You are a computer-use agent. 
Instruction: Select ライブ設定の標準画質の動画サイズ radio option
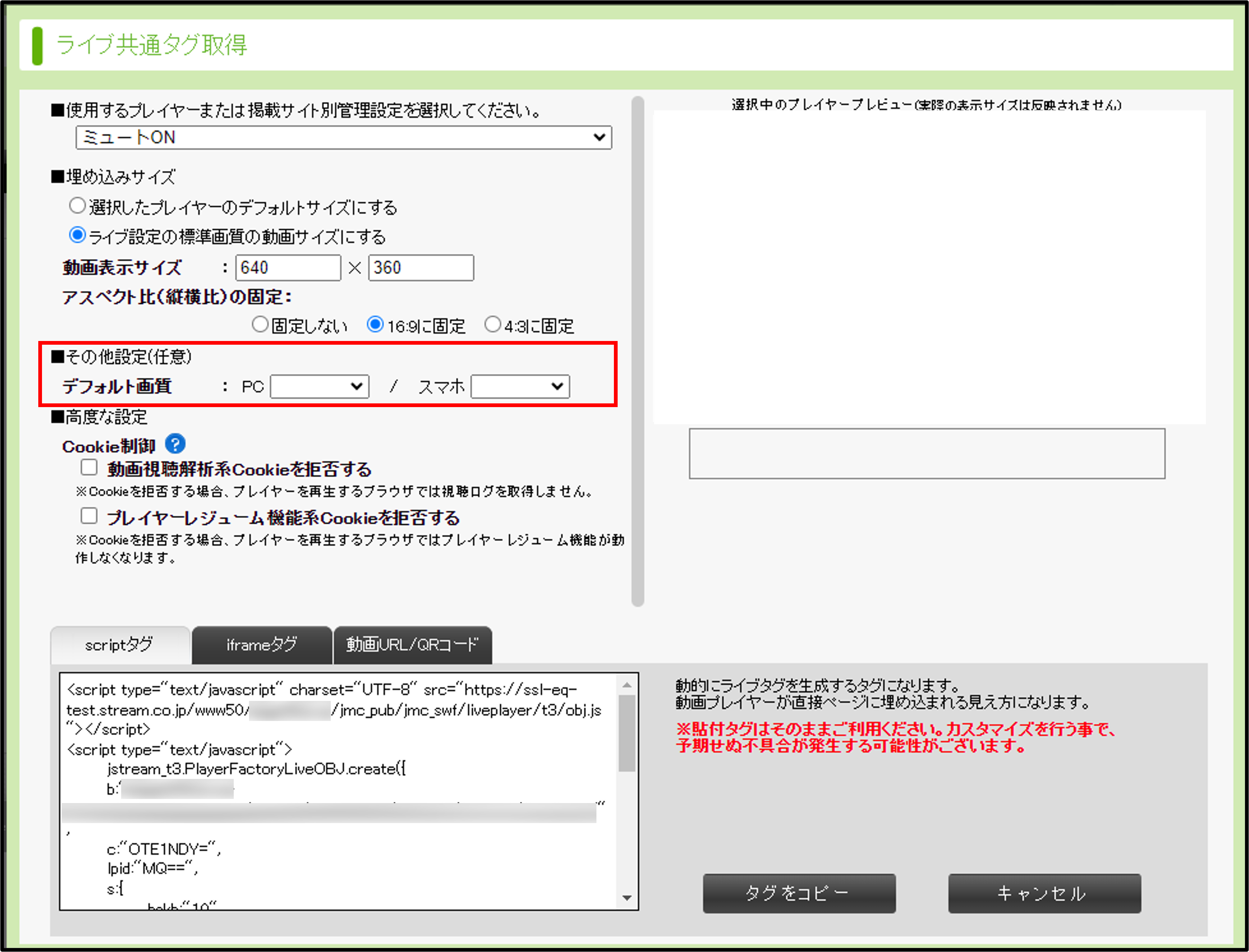click(77, 235)
